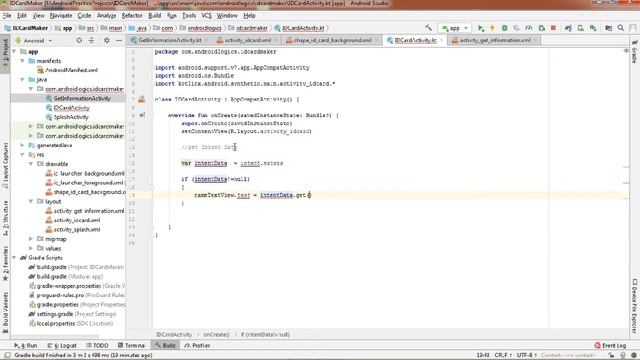
Task: Select activity_splash.xml in layout folder
Action: (73, 229)
